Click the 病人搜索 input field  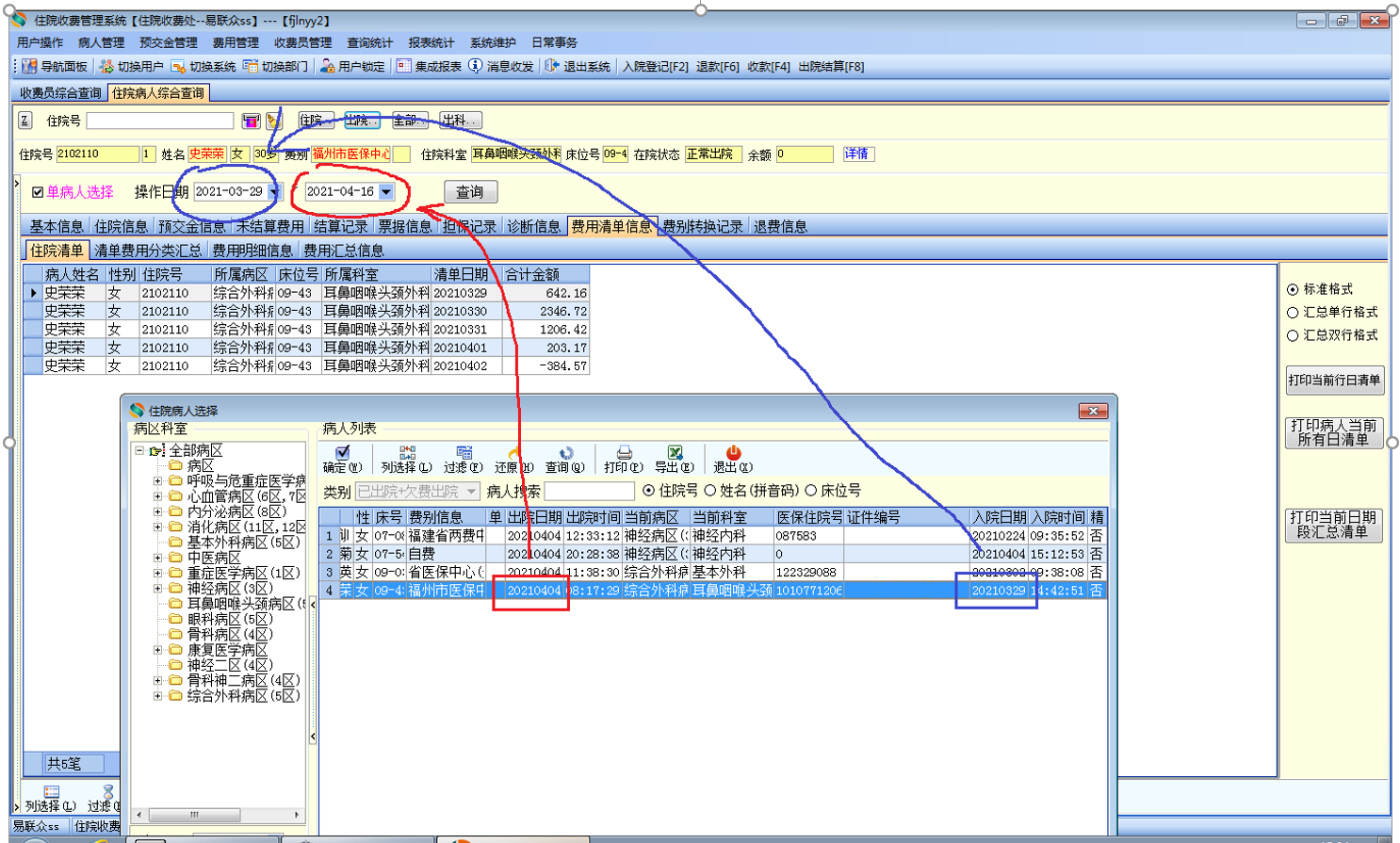click(x=590, y=491)
